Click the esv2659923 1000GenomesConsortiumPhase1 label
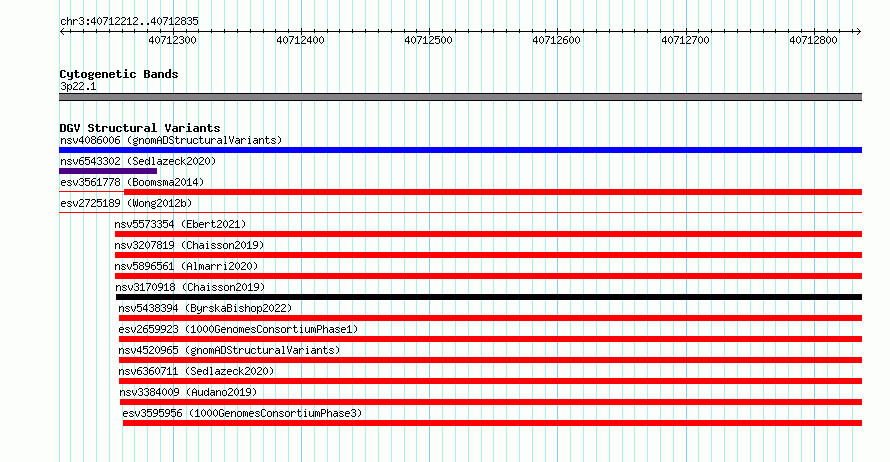The height and width of the screenshot is (462, 890). [238, 329]
